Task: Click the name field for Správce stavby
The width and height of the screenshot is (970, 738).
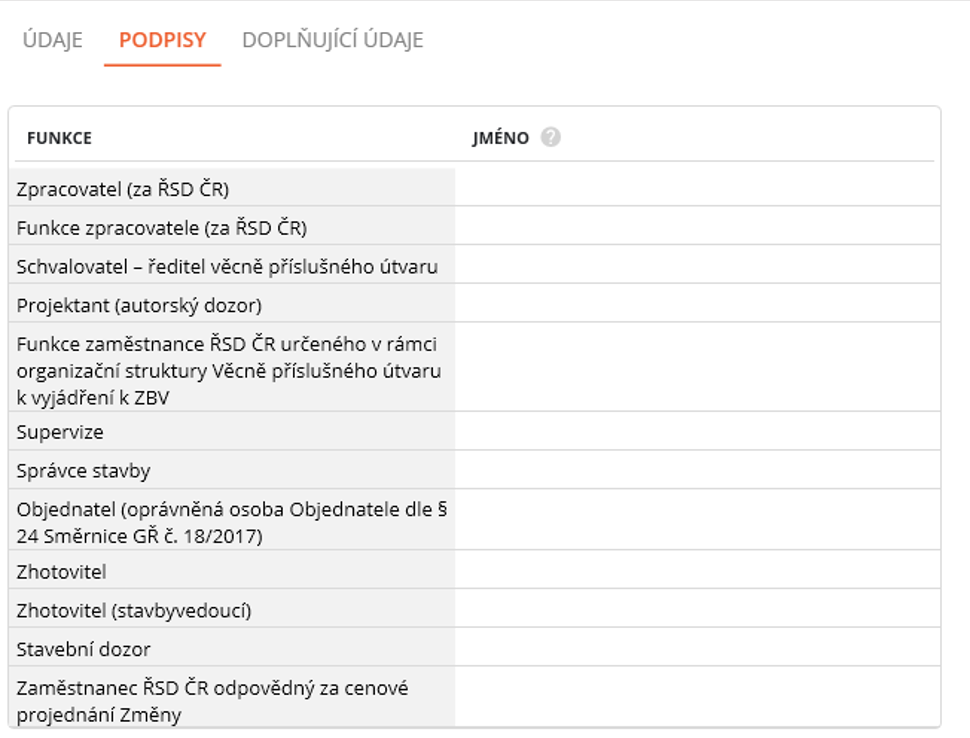Action: point(696,470)
